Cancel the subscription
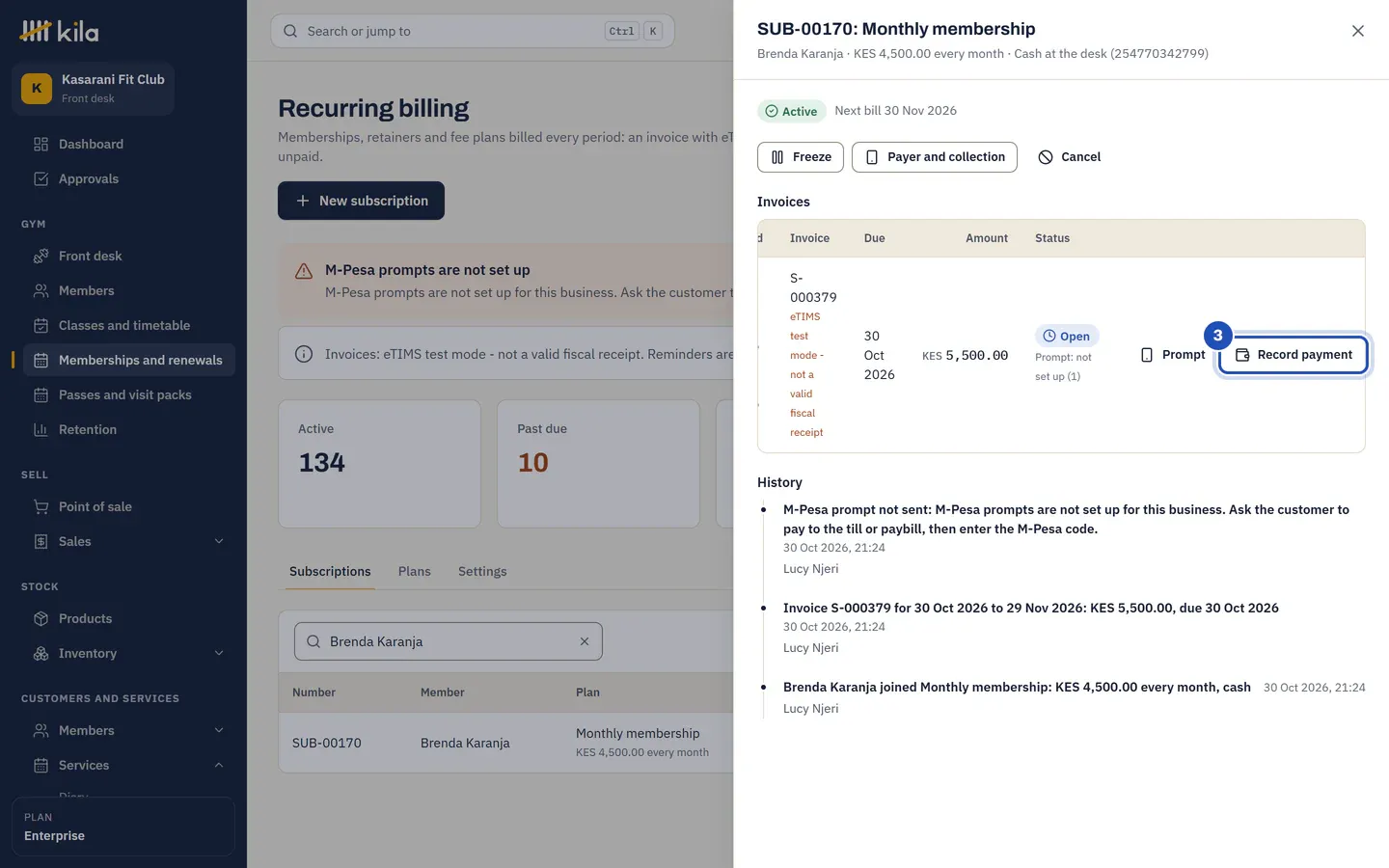 pos(1069,157)
